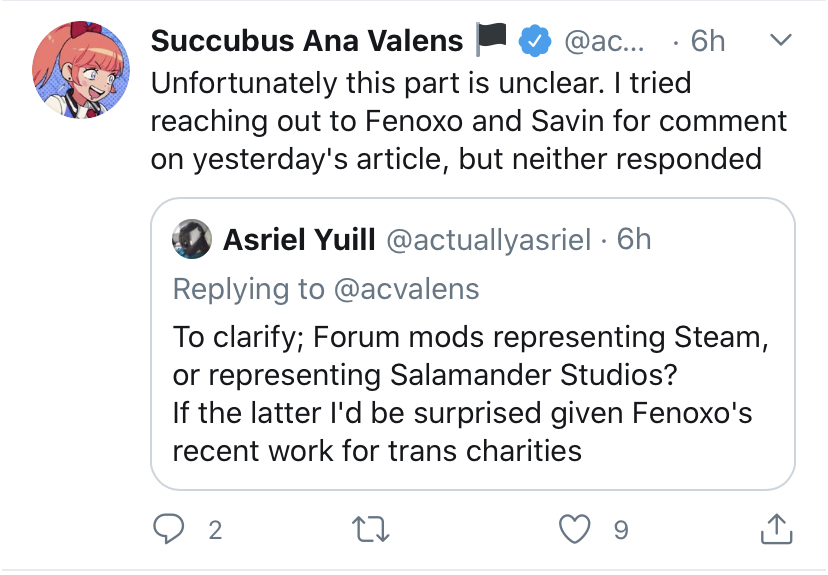The image size is (828, 575).
Task: Click the truncated @ac... handle
Action: coord(605,41)
